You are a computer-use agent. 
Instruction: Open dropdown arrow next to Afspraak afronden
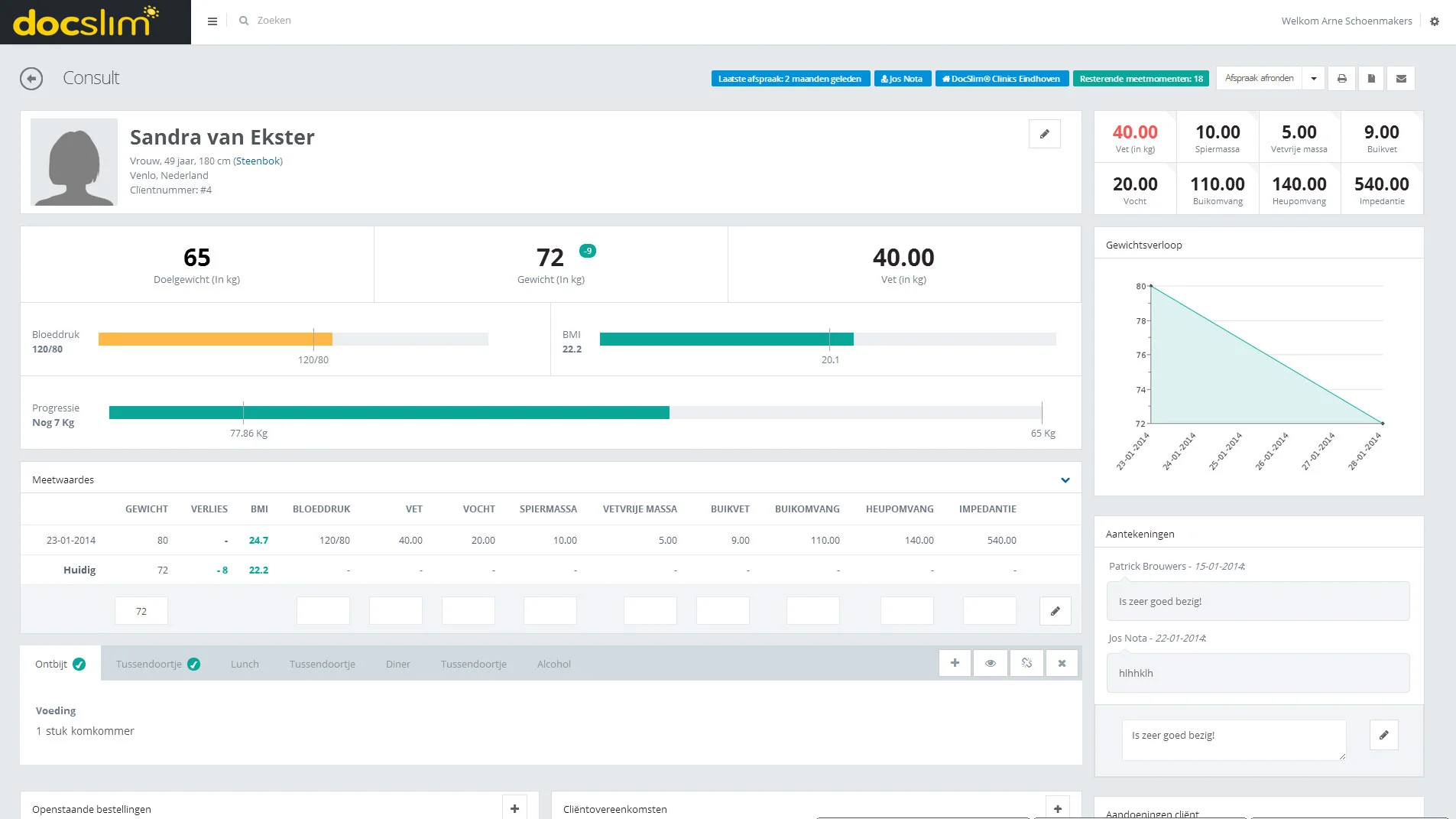(1314, 79)
